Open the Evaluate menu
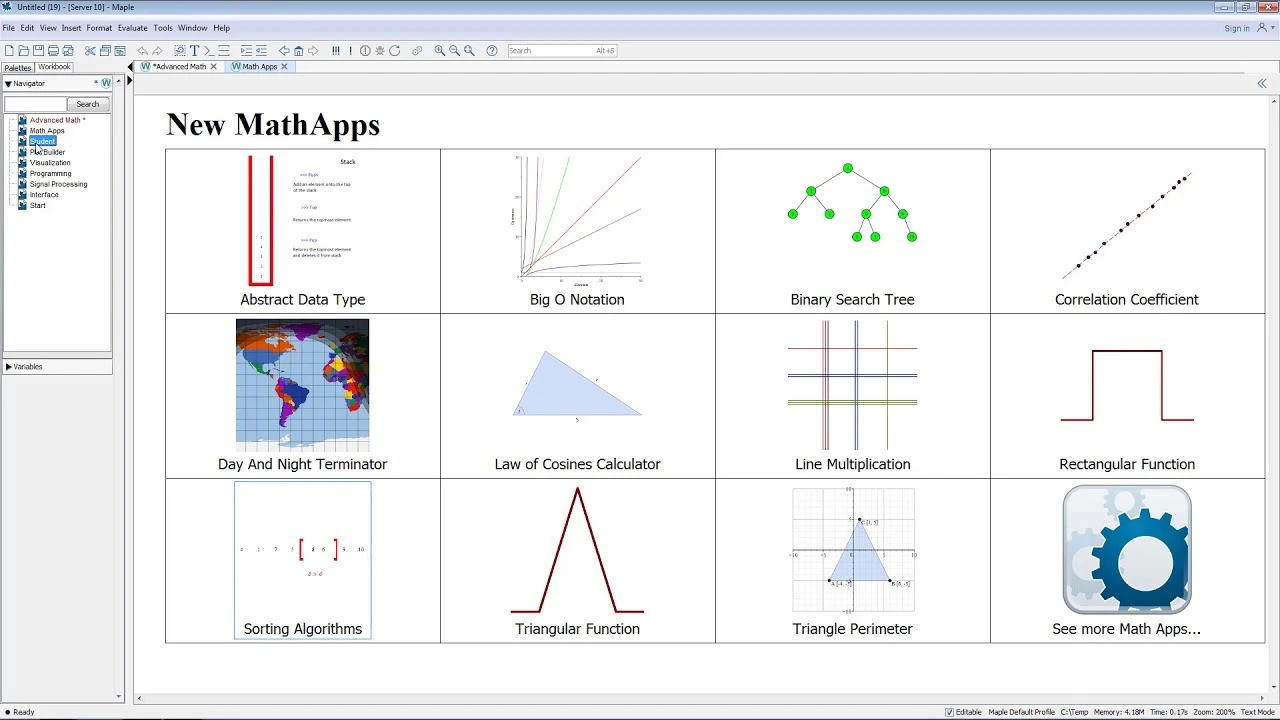 [x=132, y=28]
